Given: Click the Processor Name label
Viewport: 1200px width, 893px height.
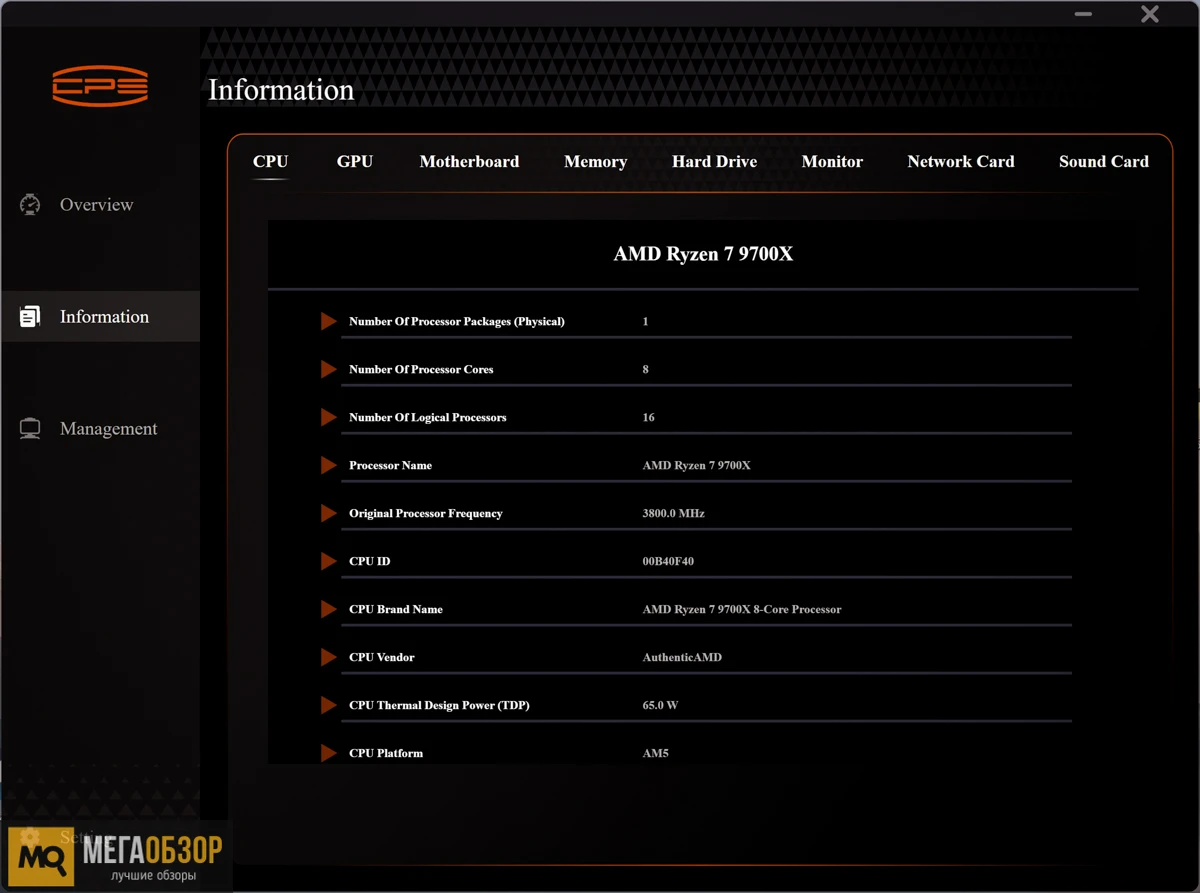Looking at the screenshot, I should point(390,466).
